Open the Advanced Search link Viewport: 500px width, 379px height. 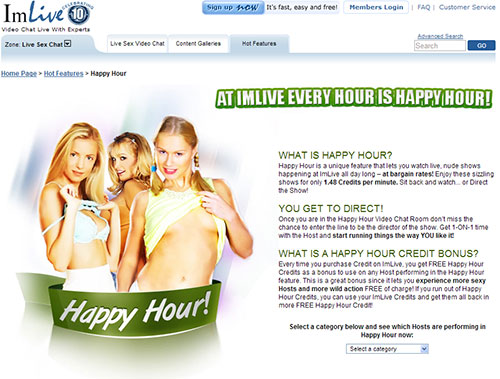(x=440, y=36)
